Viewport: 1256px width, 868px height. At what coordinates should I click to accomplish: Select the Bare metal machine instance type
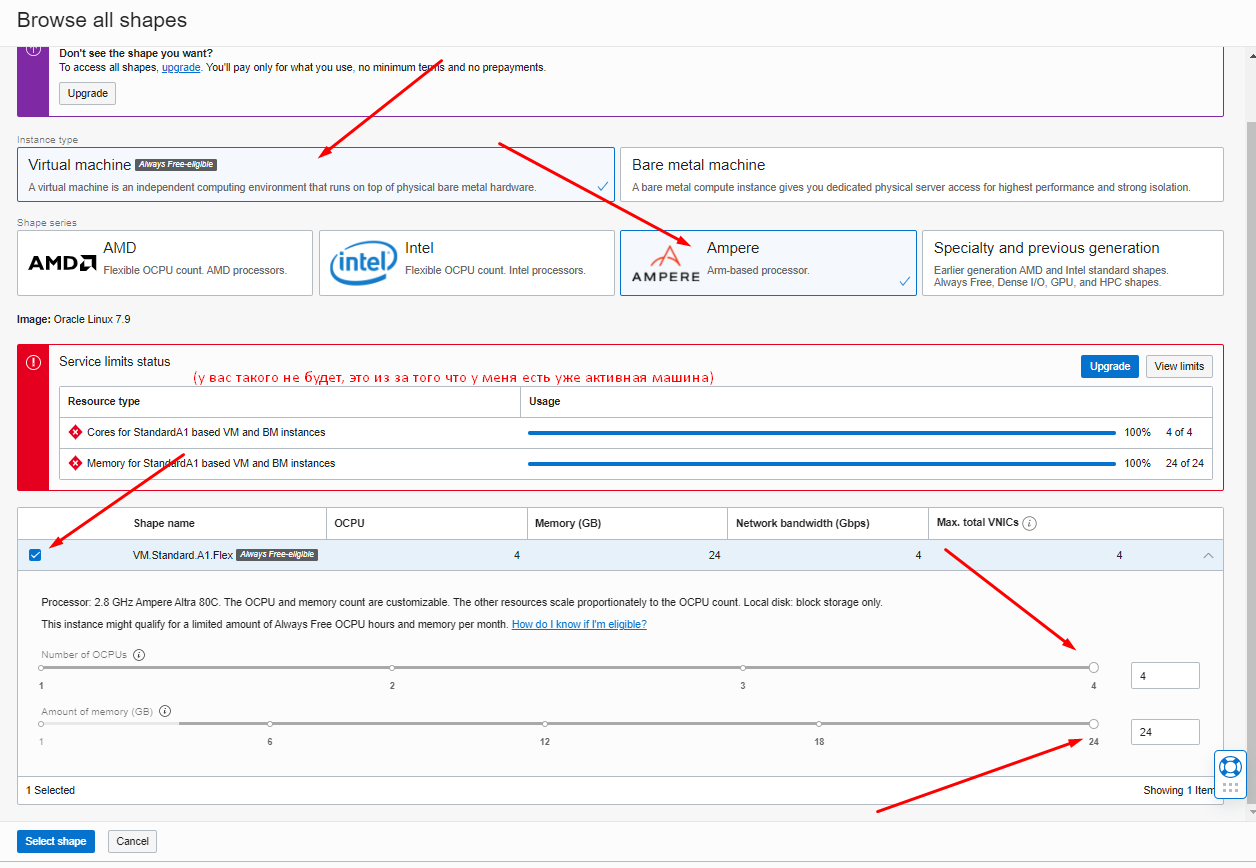coord(922,175)
